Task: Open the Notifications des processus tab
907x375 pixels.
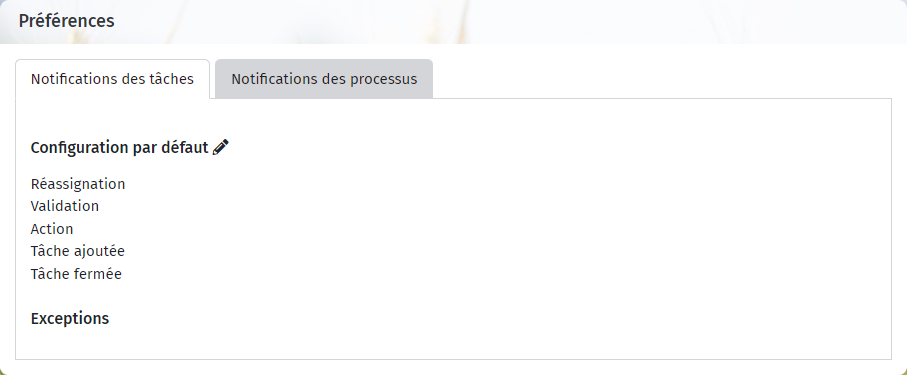Action: pyautogui.click(x=324, y=79)
